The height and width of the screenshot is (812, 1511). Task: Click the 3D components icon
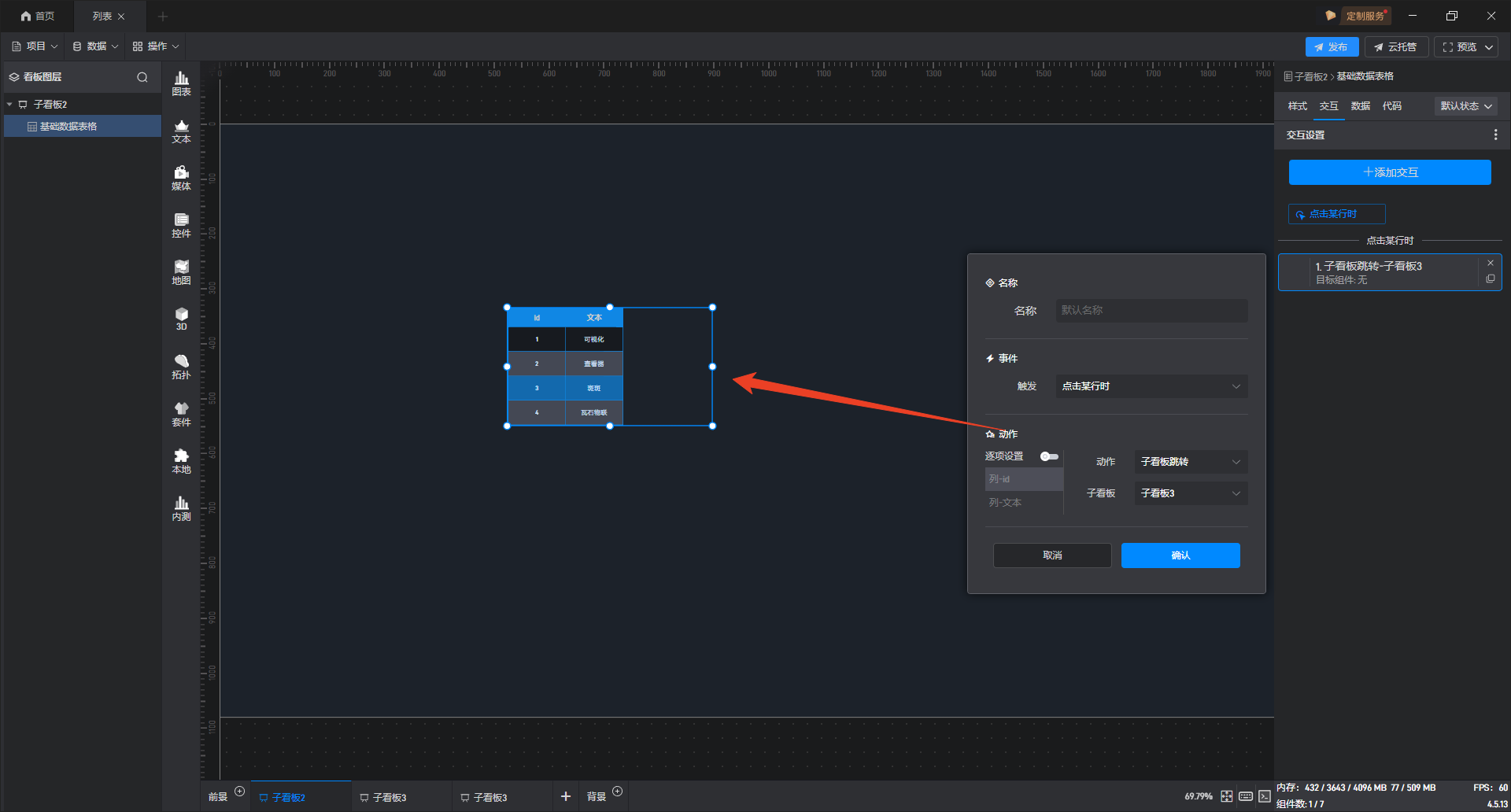[x=181, y=319]
